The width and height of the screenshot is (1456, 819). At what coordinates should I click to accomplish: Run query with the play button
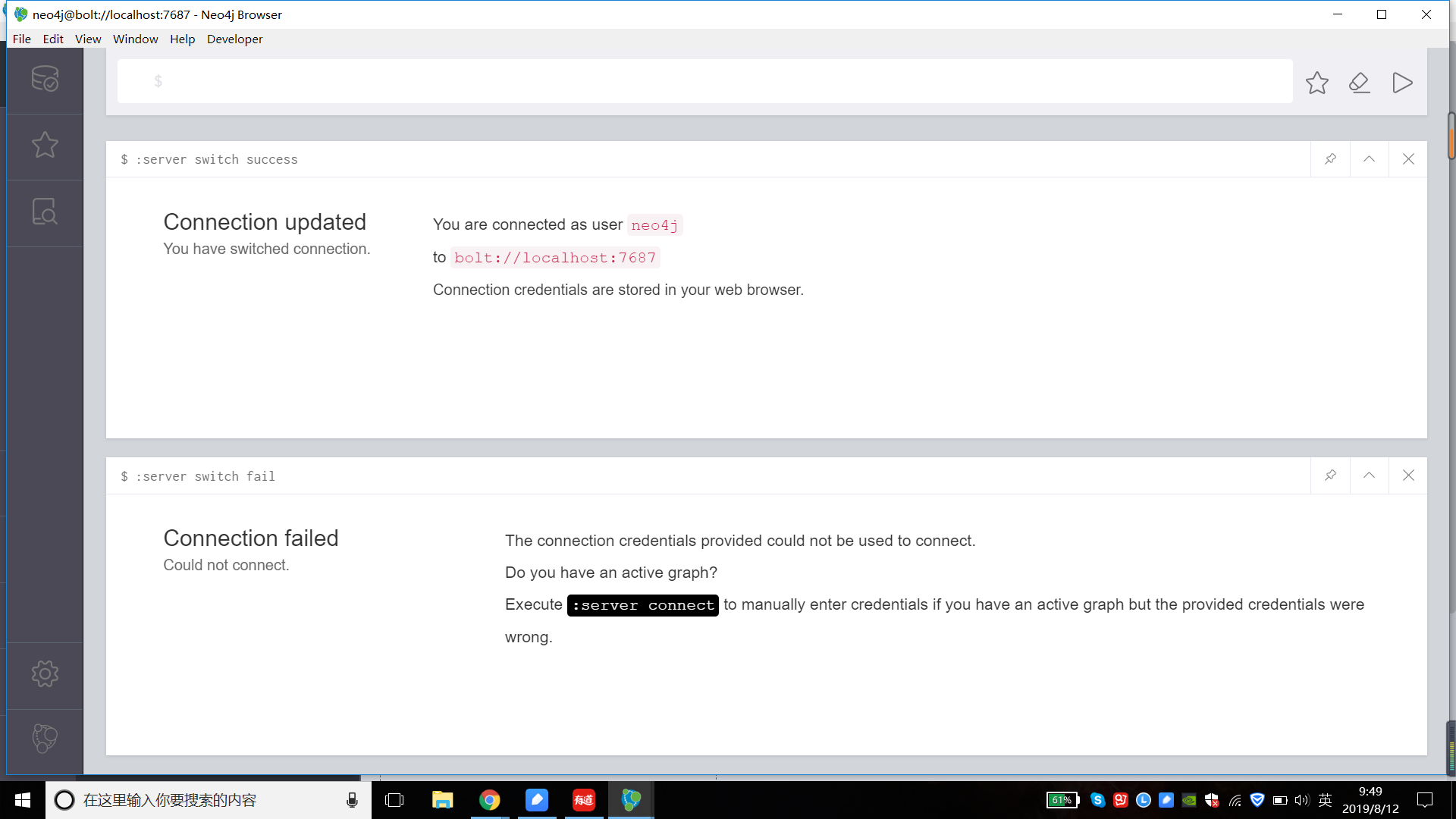pos(1402,82)
